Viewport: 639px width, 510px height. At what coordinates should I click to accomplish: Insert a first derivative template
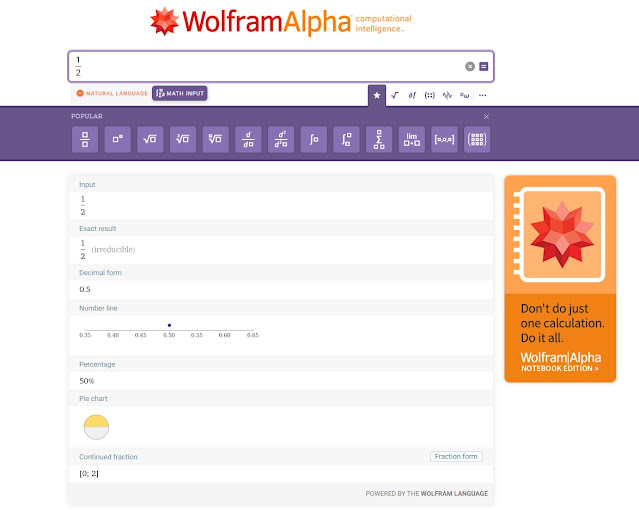[248, 139]
